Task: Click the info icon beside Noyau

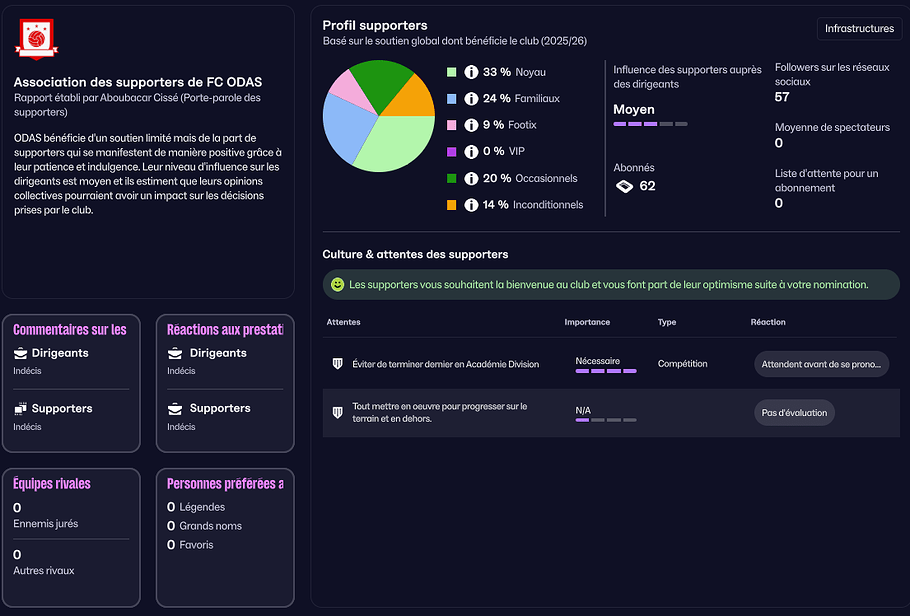Action: pos(471,72)
